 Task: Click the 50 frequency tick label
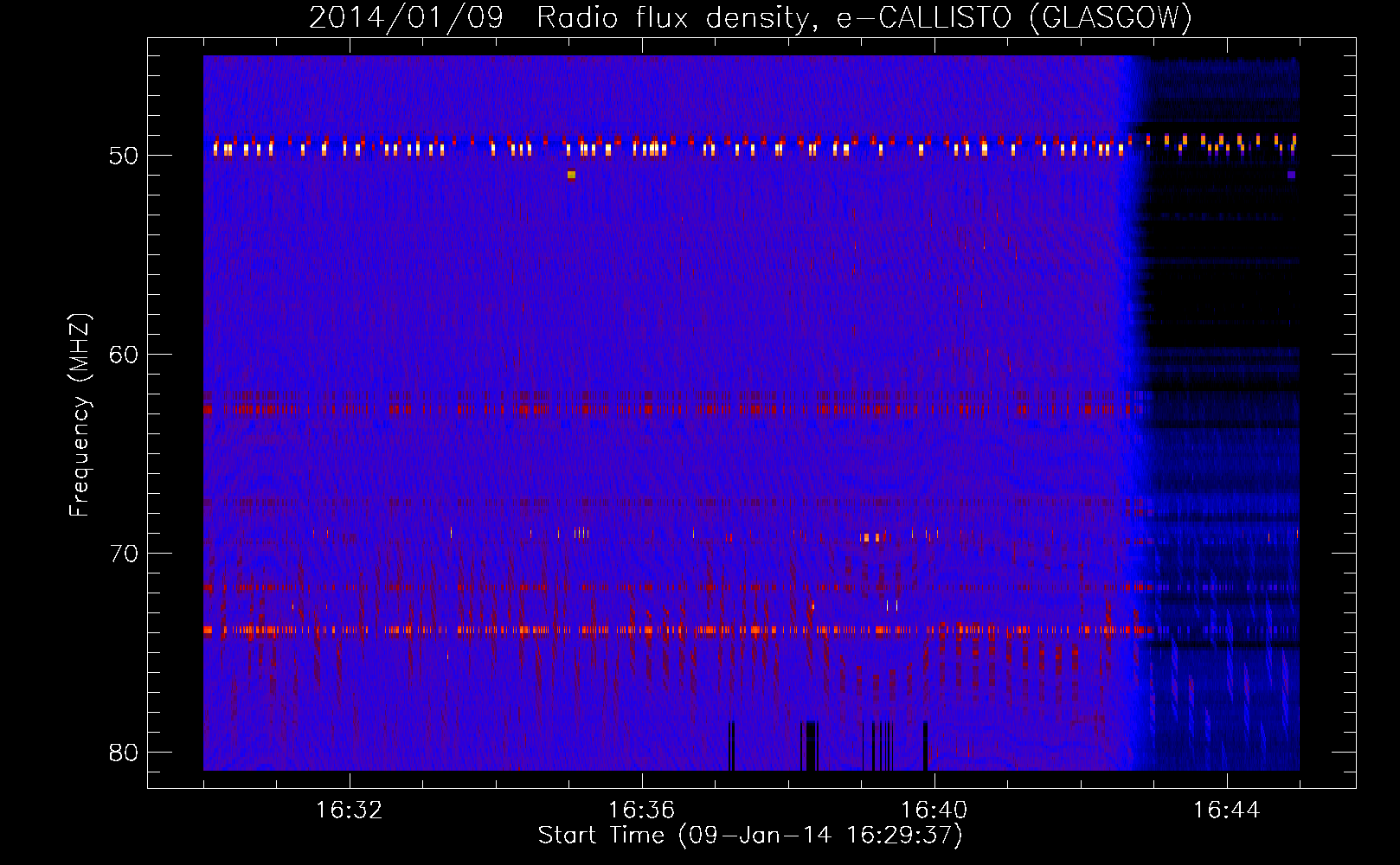(125, 156)
